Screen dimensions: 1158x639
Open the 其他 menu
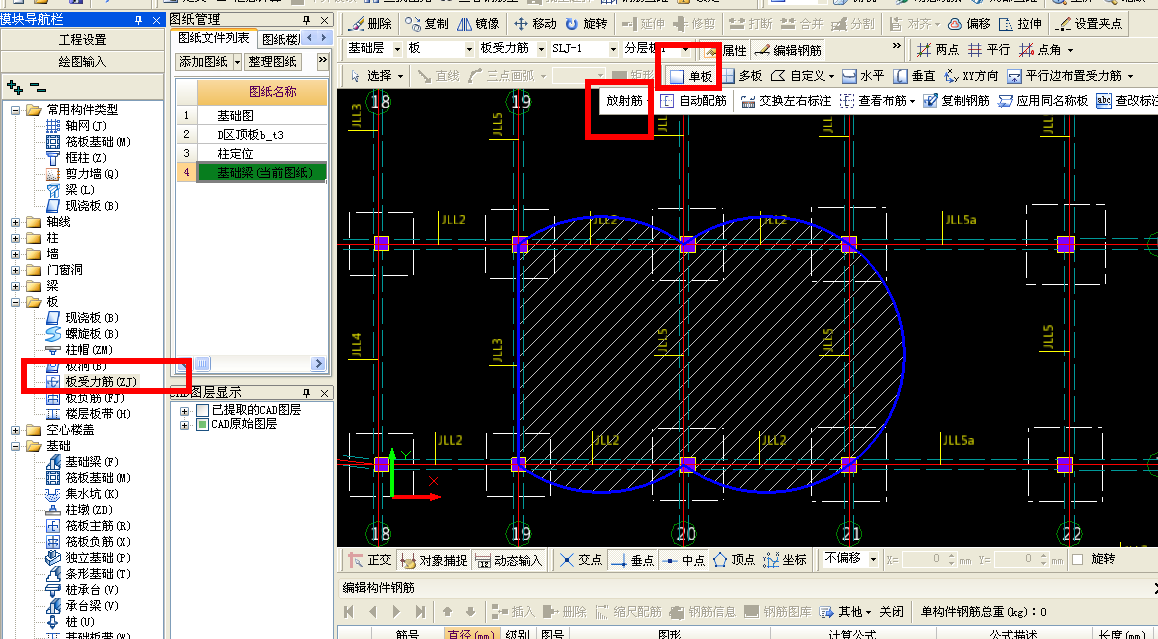tap(845, 612)
